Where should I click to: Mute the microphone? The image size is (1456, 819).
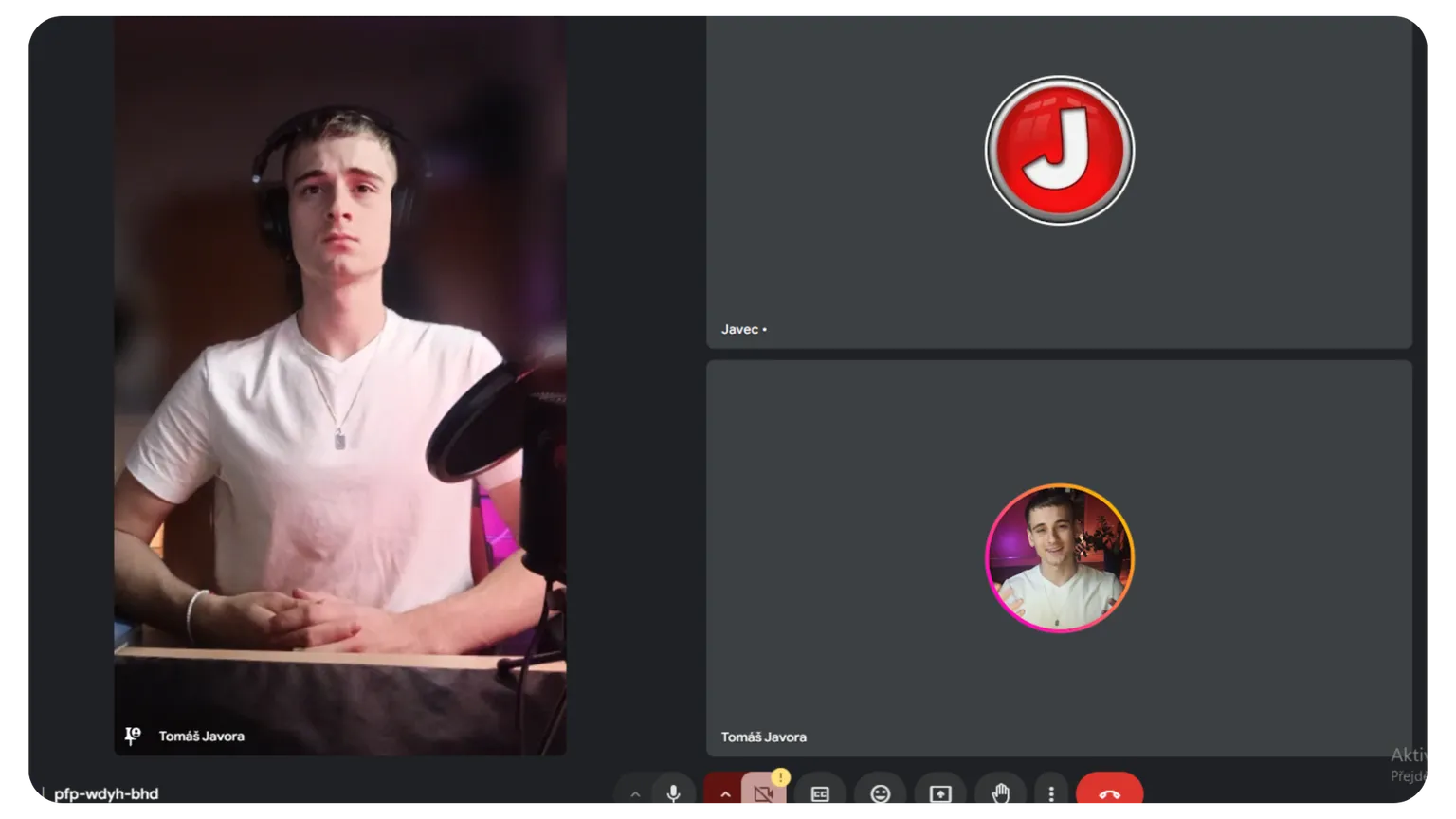(x=673, y=793)
